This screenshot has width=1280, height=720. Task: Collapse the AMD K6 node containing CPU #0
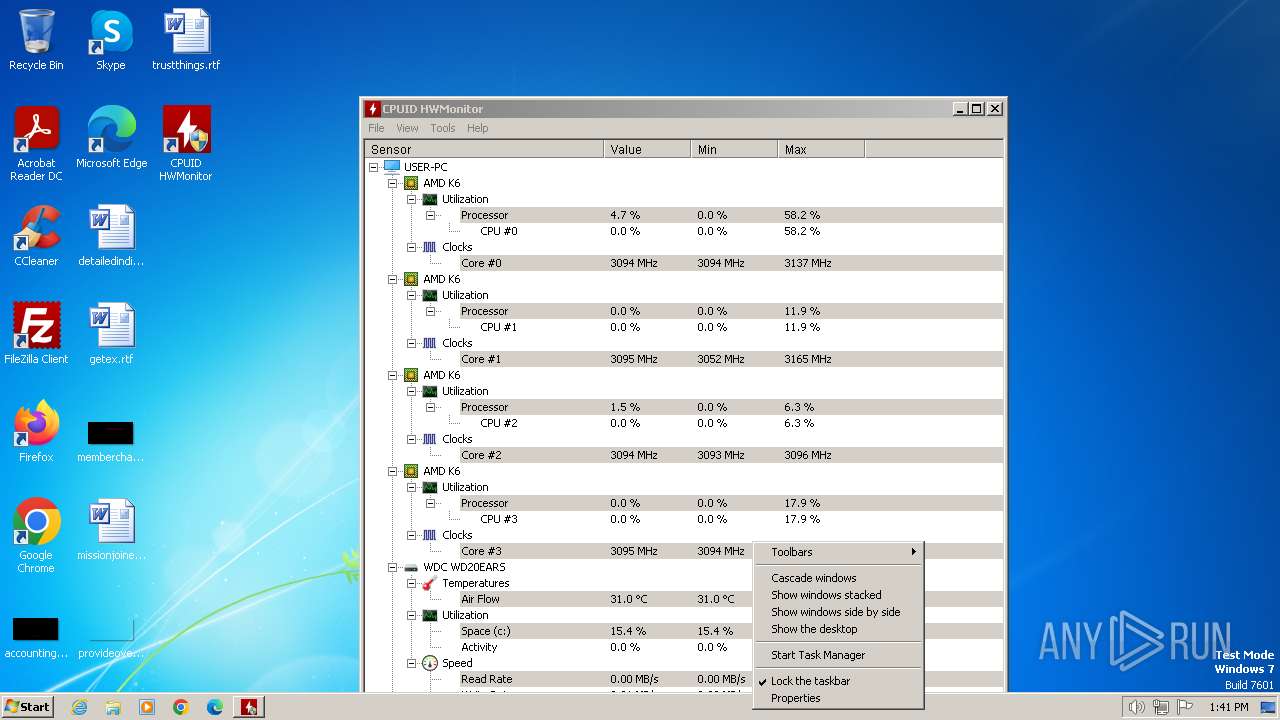click(393, 183)
